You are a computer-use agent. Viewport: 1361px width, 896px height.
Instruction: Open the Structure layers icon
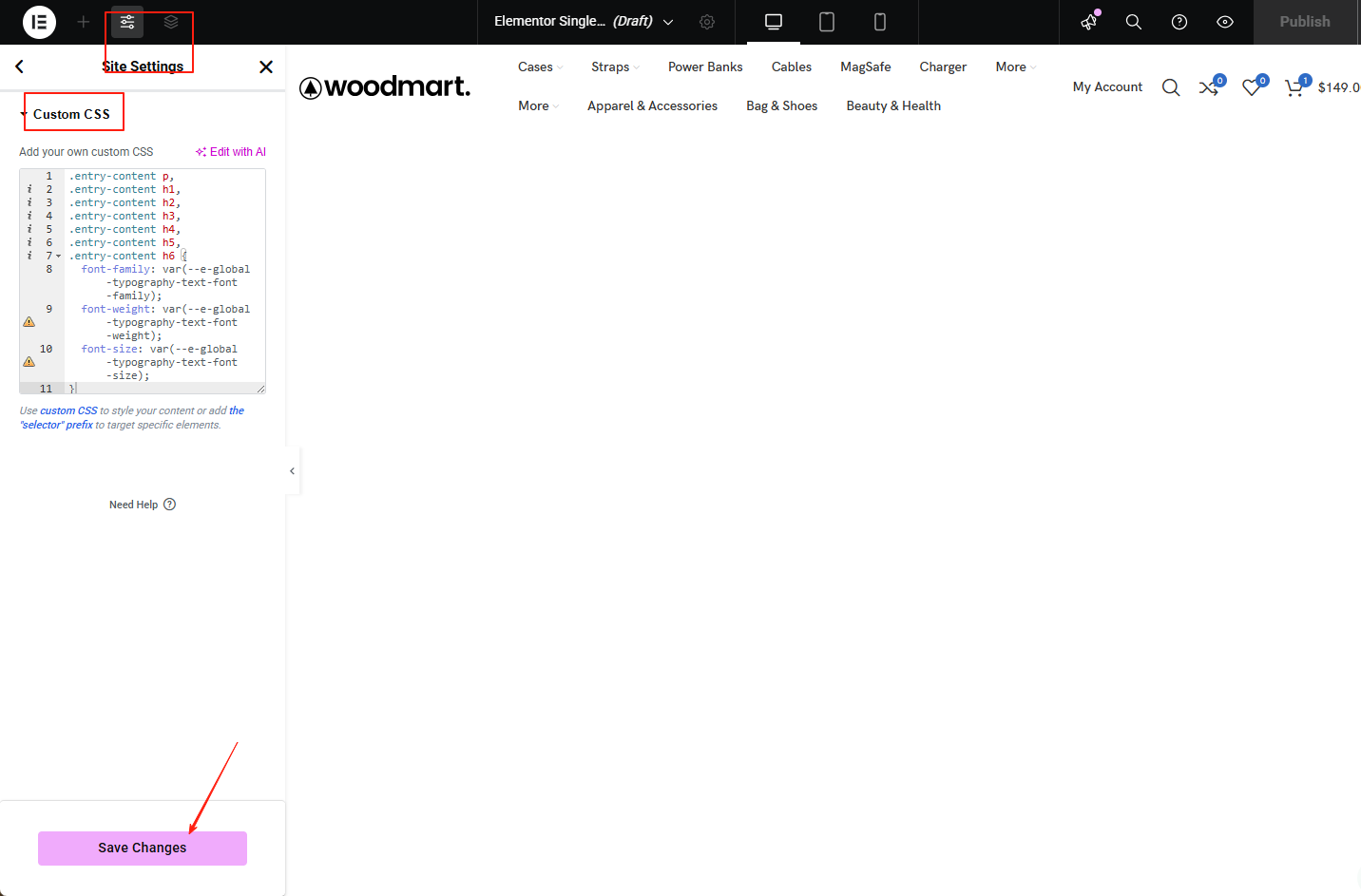[x=171, y=22]
